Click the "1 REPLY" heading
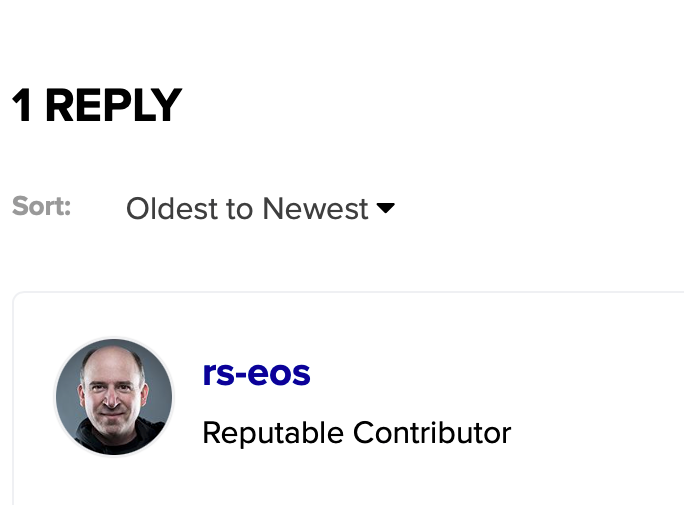The height and width of the screenshot is (505, 684). tap(96, 106)
